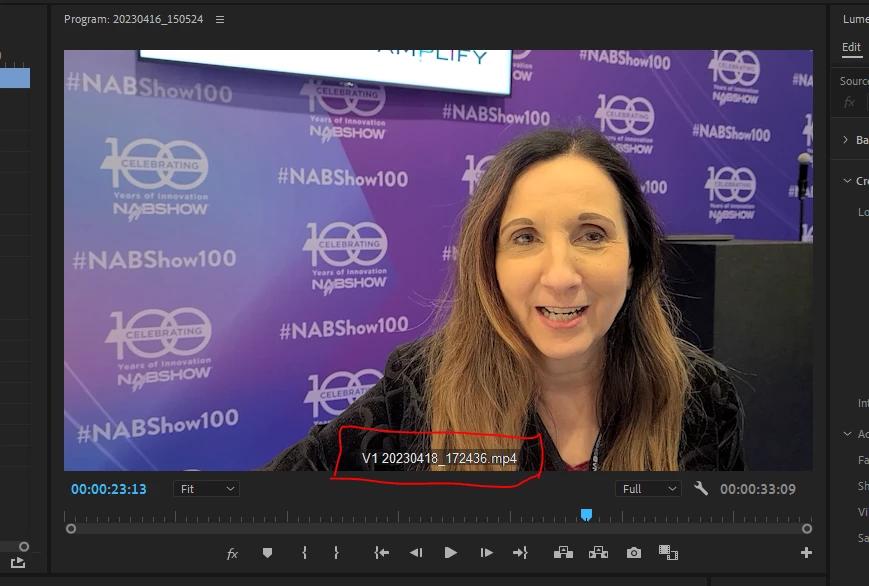Click the blue playhead on time ruler
The image size is (869, 586).
tap(586, 515)
